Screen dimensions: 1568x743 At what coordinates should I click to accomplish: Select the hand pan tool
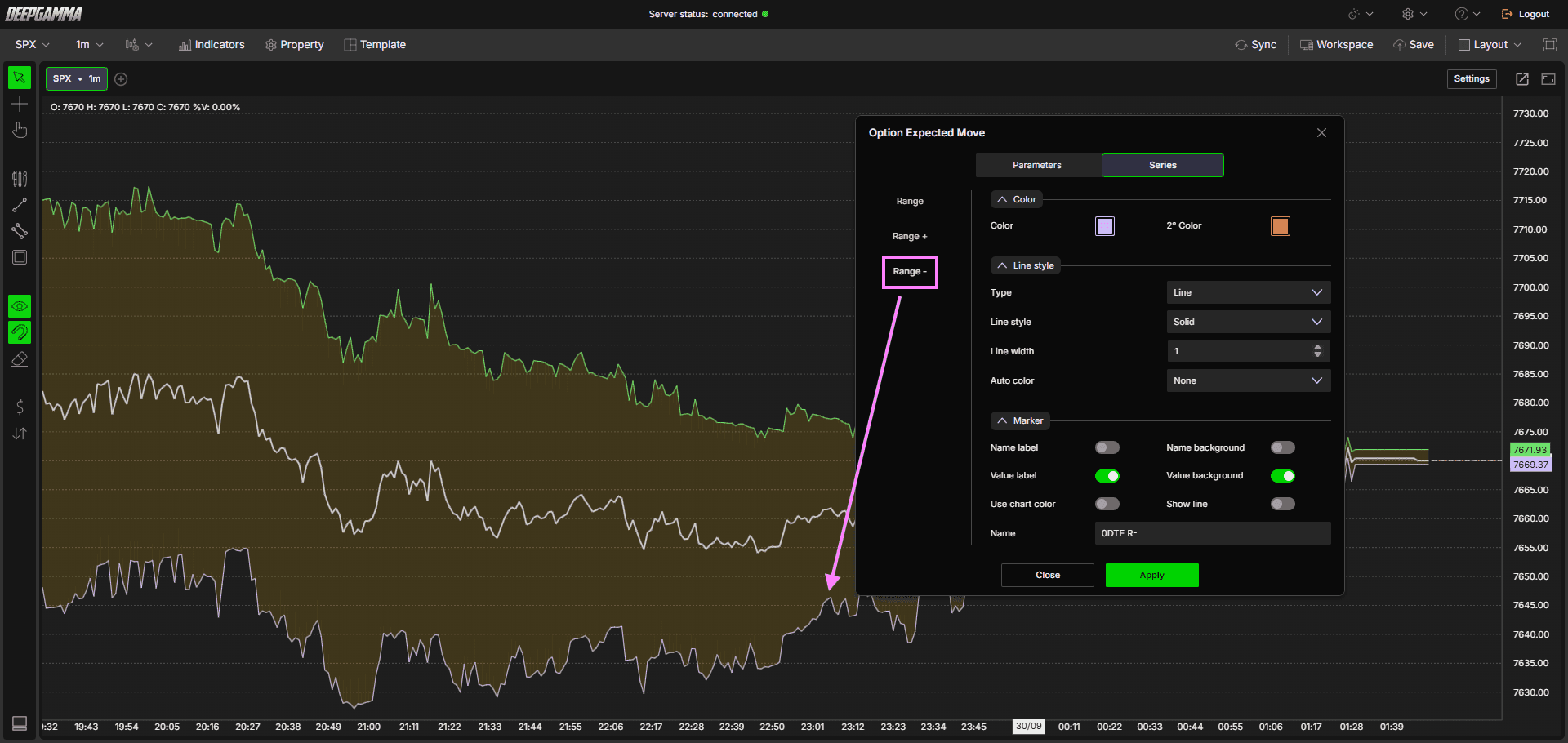tap(20, 131)
